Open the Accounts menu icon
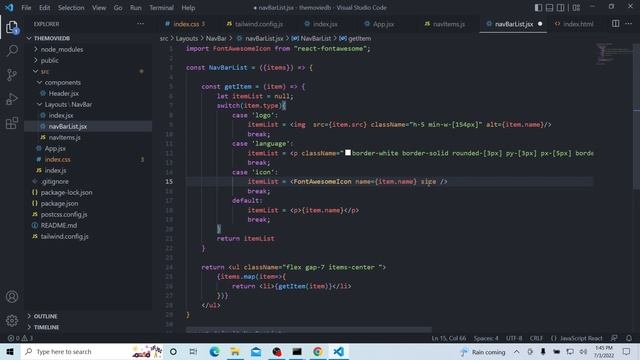This screenshot has width=640, height=360. point(12,296)
